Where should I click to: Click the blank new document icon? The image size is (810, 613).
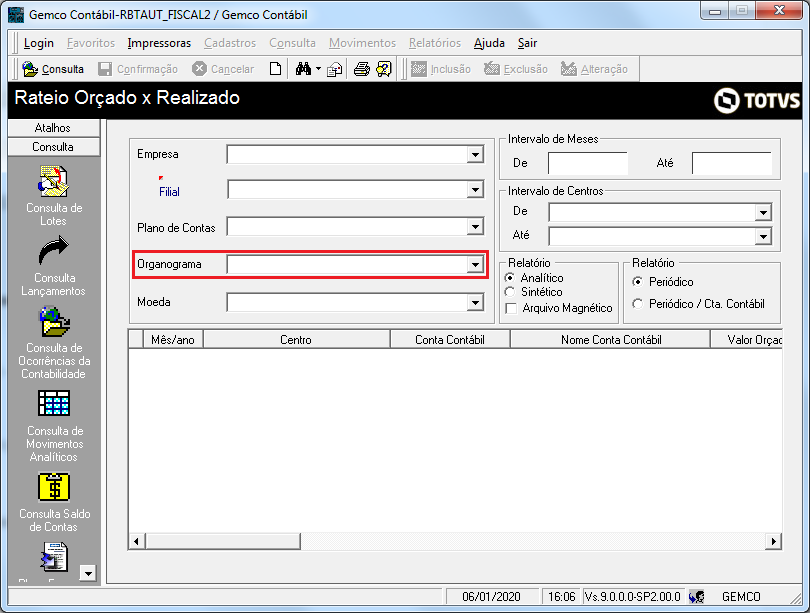[275, 69]
